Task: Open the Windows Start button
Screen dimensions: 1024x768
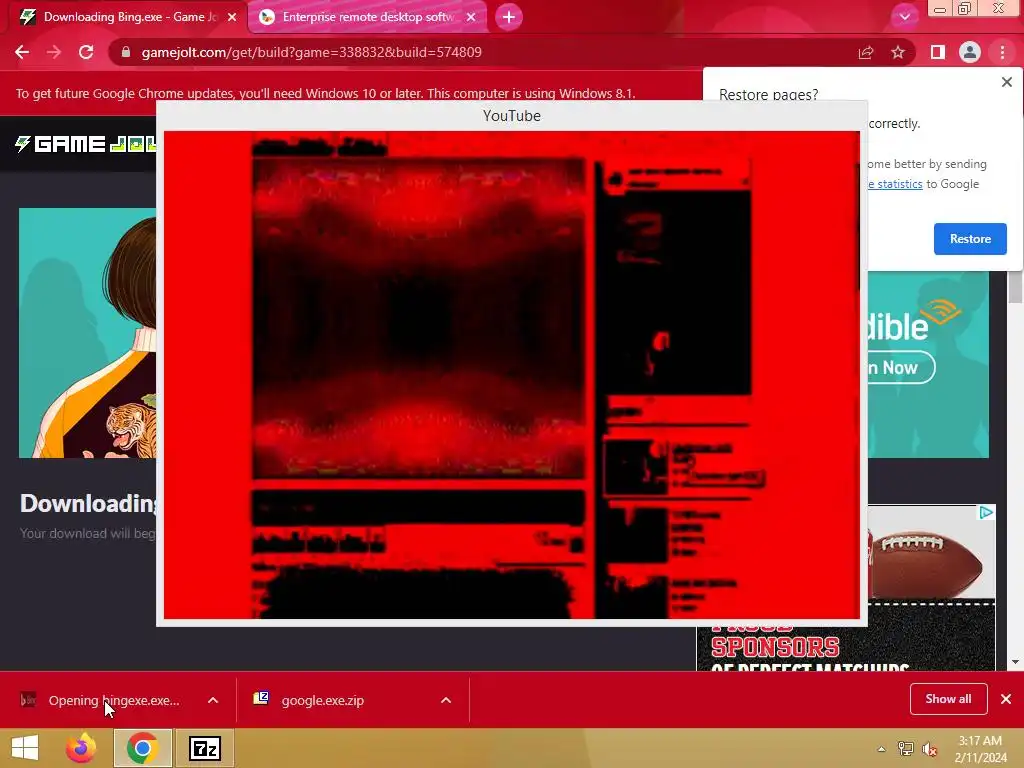Action: 25,748
